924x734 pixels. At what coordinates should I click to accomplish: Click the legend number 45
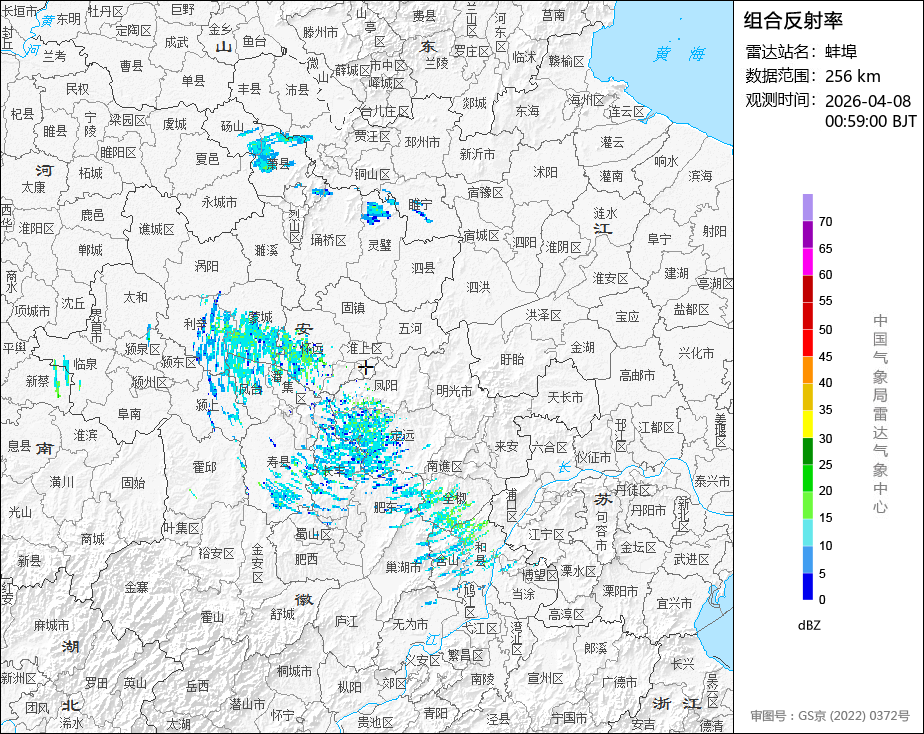click(x=826, y=356)
